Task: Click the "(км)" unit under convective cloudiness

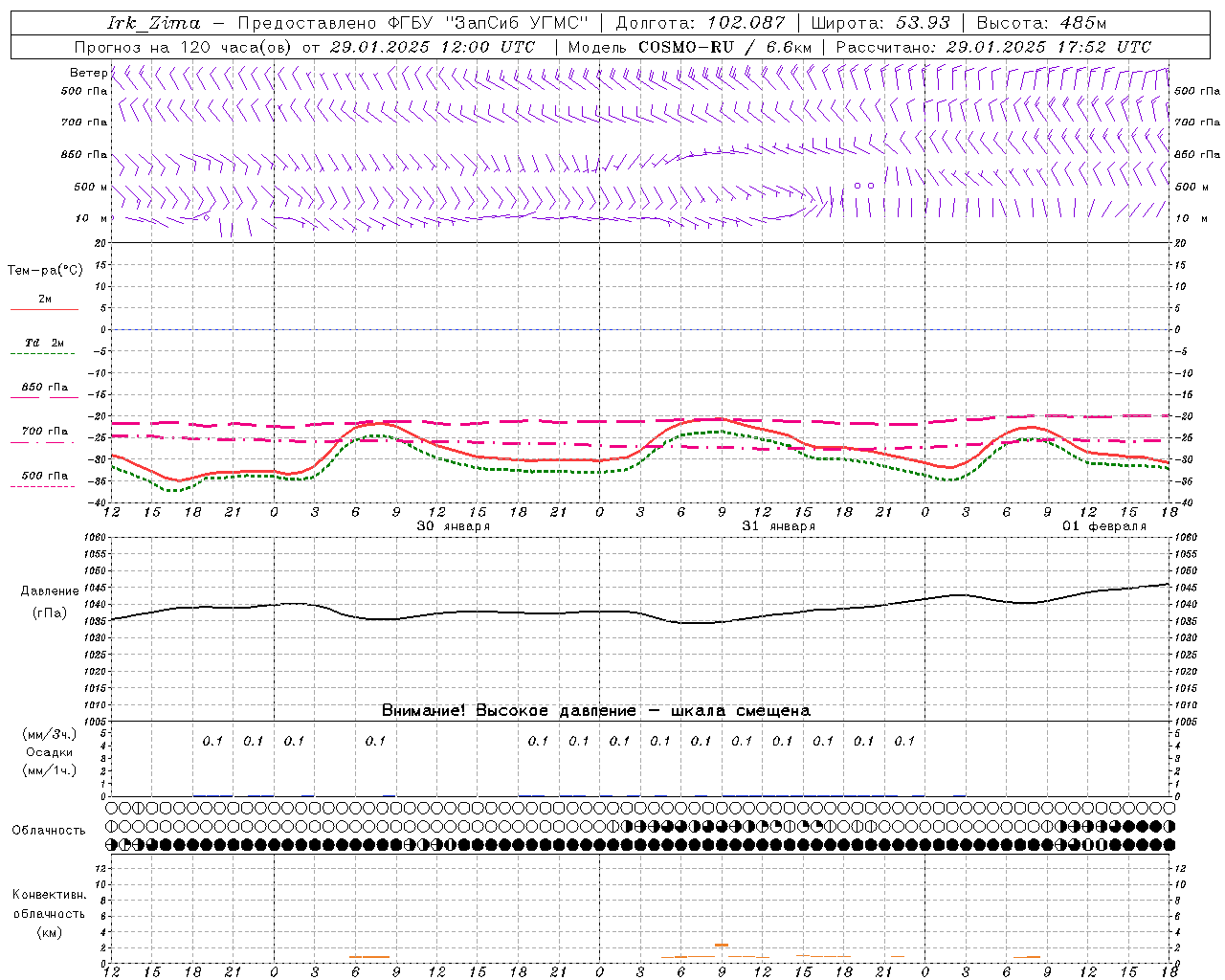Action: [50, 932]
